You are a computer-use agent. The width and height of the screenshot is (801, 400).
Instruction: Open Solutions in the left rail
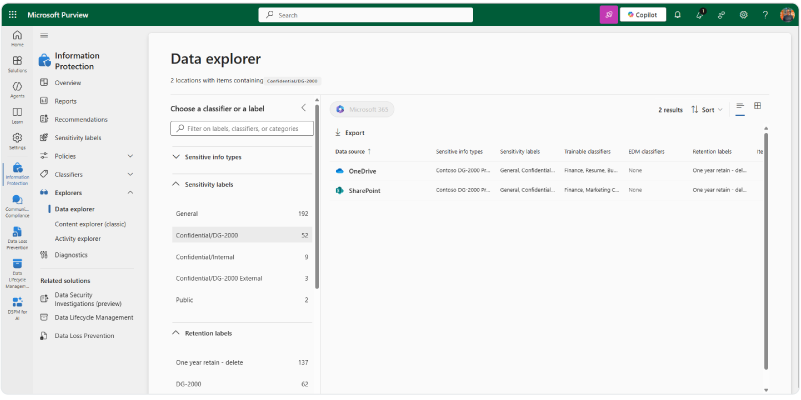pos(17,63)
